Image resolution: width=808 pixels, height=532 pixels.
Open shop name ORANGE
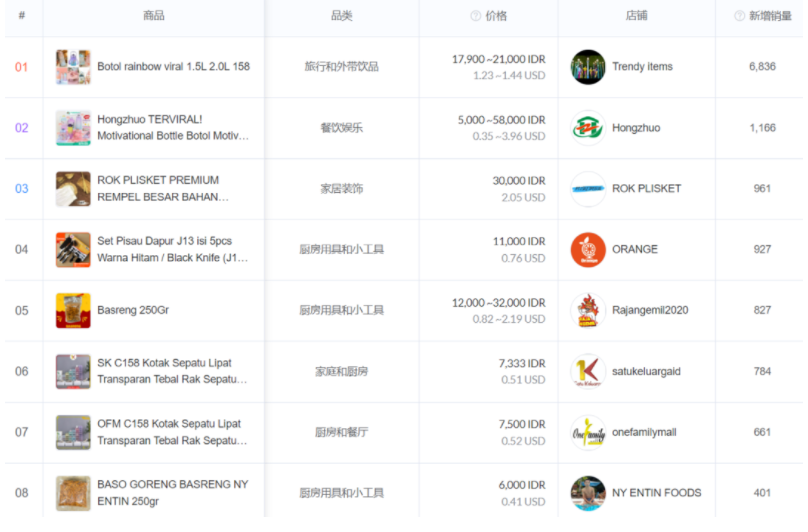[635, 250]
